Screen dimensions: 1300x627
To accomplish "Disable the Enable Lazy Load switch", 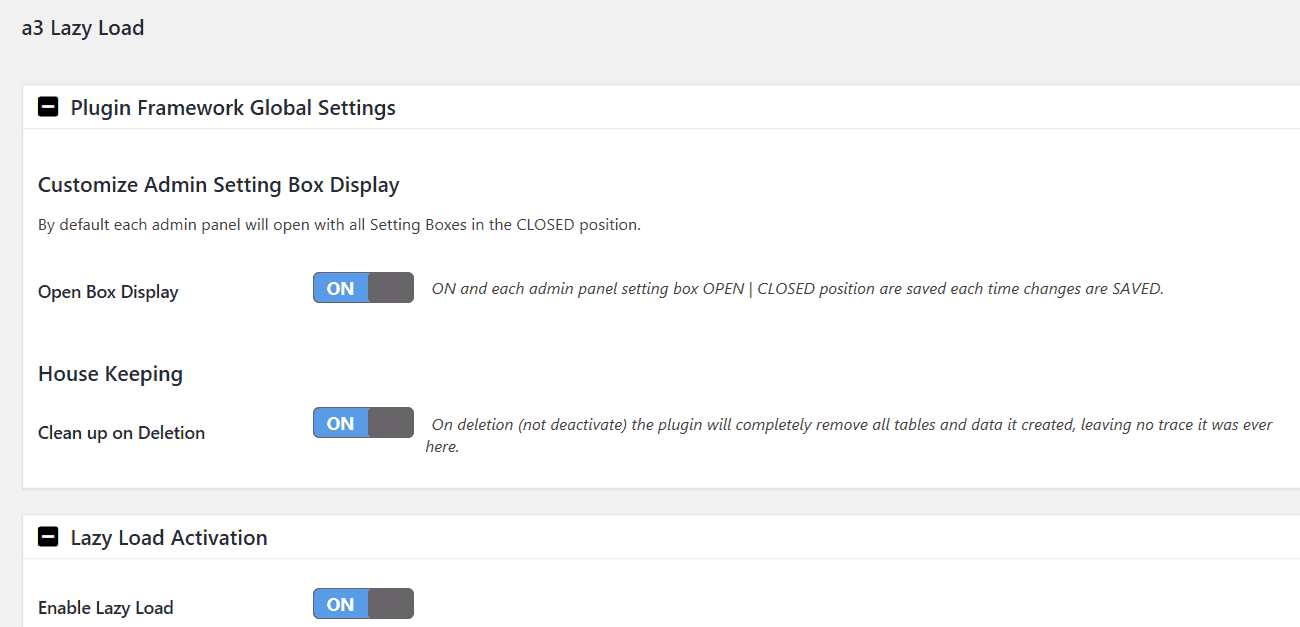I will [x=363, y=604].
